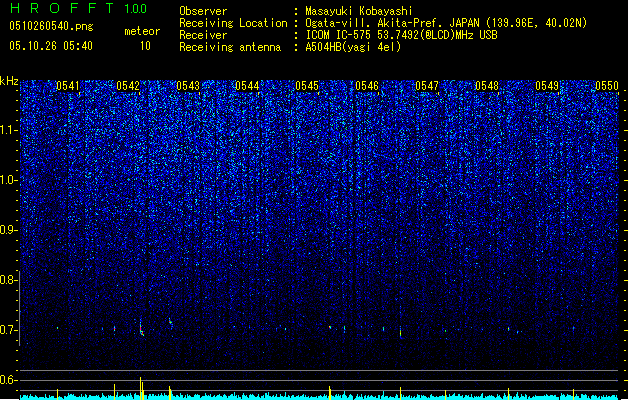Click the kHz axis unit label
The height and width of the screenshot is (400, 629).
click(x=9, y=81)
